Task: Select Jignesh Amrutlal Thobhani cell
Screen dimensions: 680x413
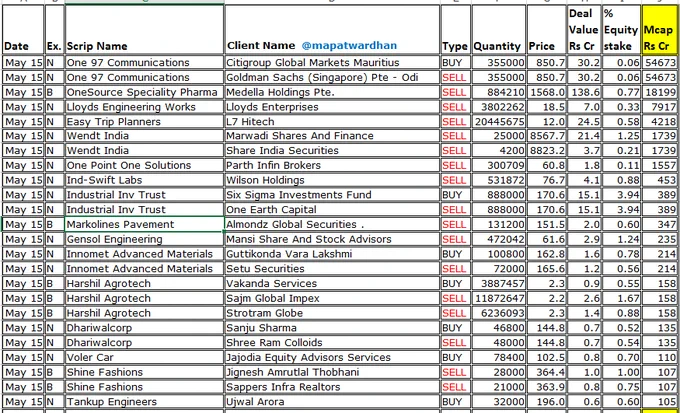Action: pyautogui.click(x=332, y=372)
